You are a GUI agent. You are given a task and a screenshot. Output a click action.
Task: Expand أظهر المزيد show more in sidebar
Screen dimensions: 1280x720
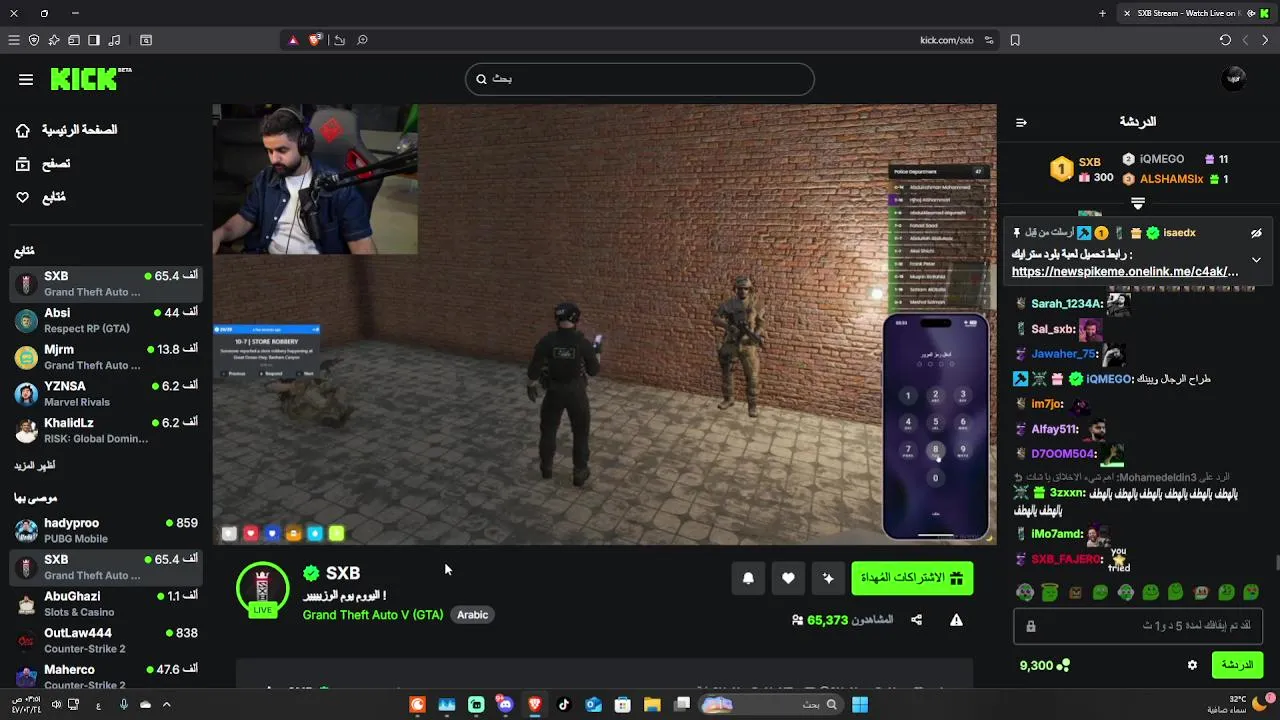click(35, 466)
